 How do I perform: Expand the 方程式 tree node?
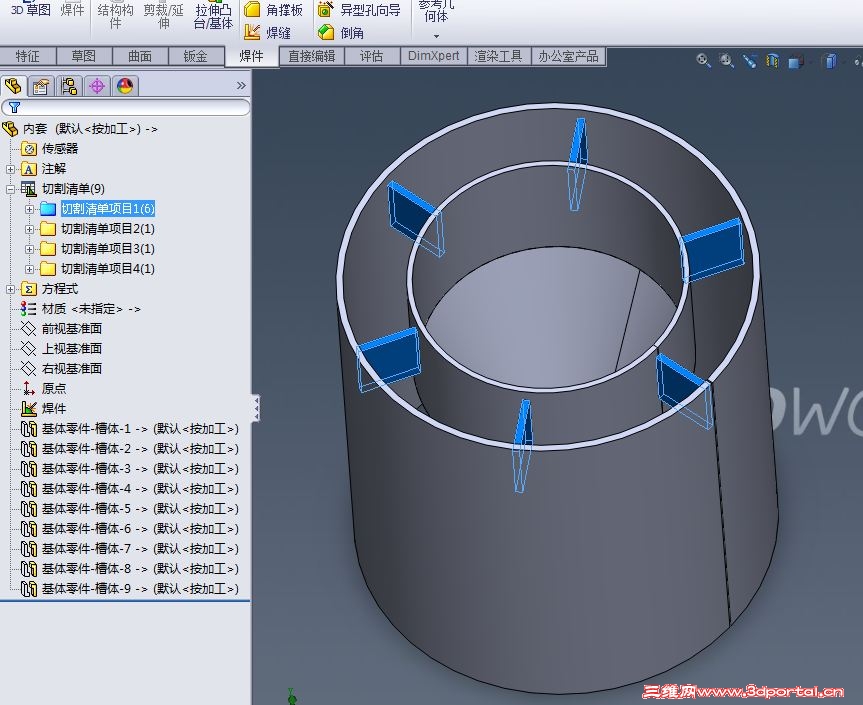click(x=11, y=289)
